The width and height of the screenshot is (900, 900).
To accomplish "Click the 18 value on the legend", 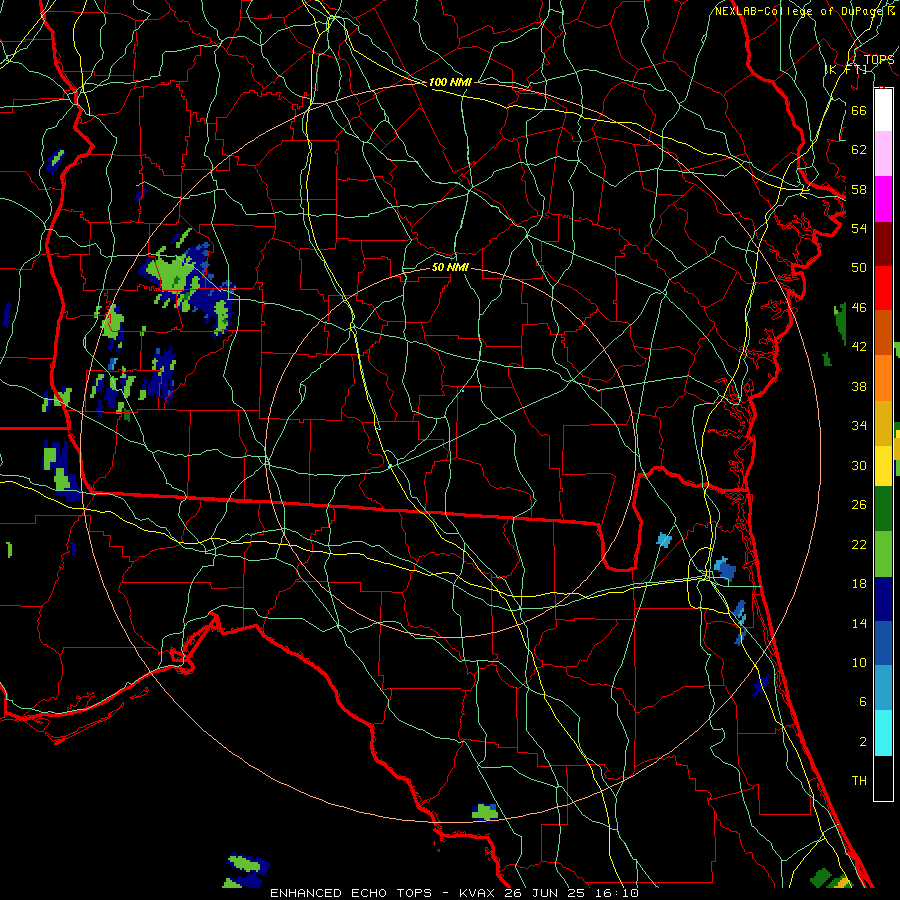I will point(859,584).
